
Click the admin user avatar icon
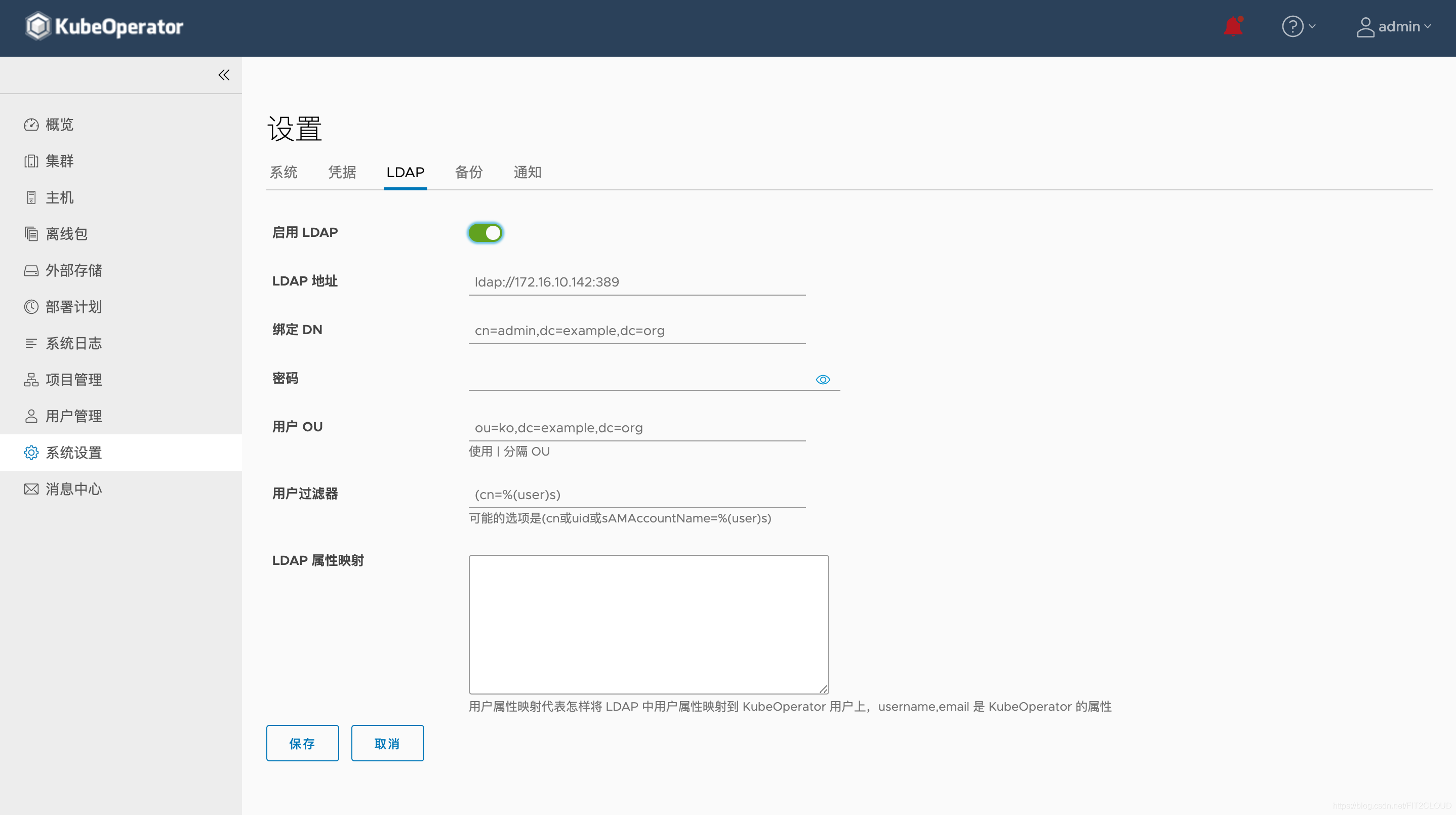1365,26
